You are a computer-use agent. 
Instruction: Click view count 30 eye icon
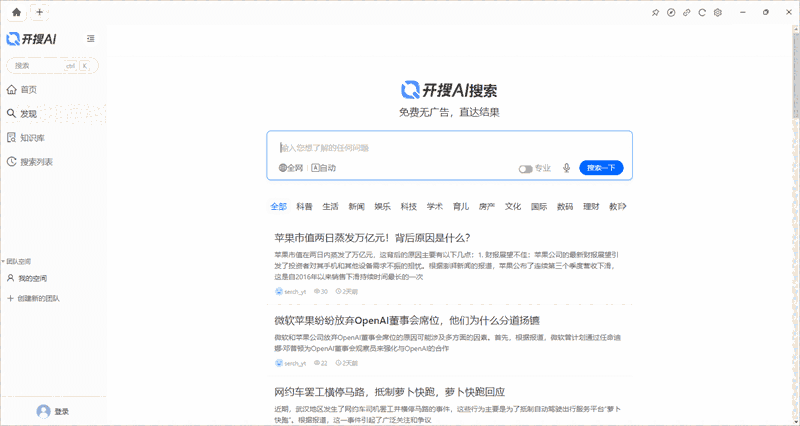(x=317, y=291)
